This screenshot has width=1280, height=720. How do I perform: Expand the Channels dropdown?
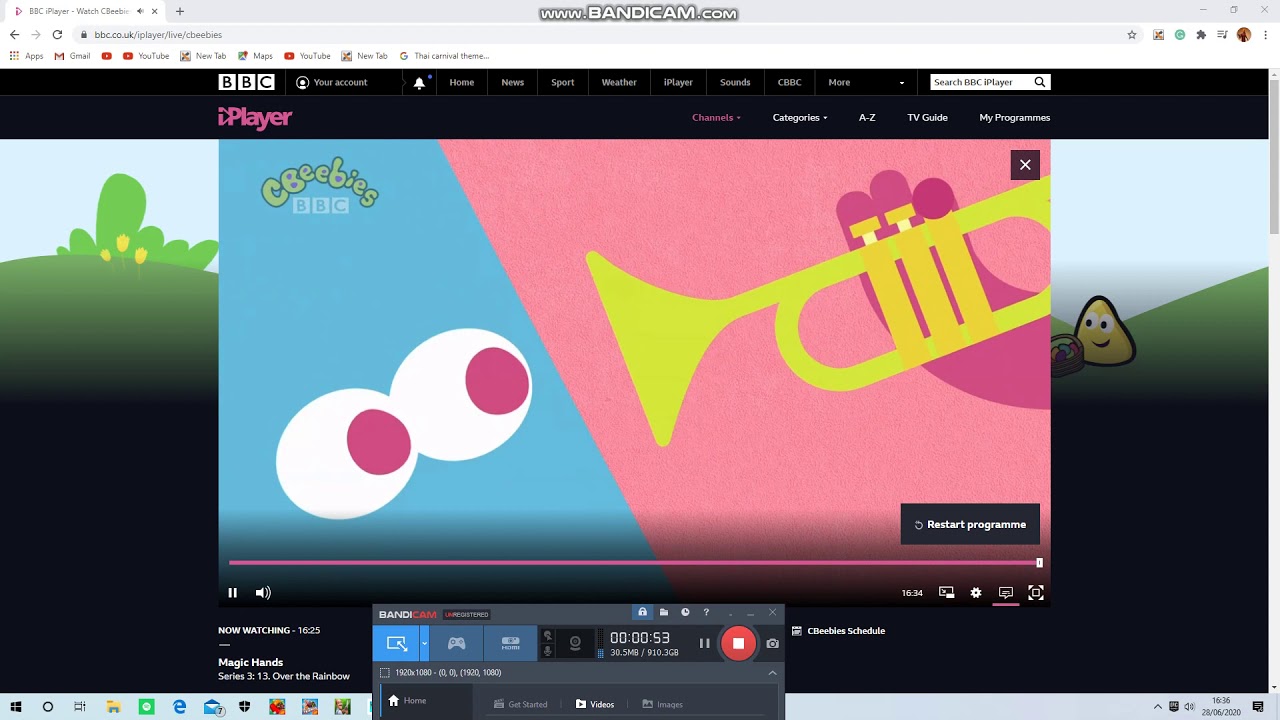(716, 117)
